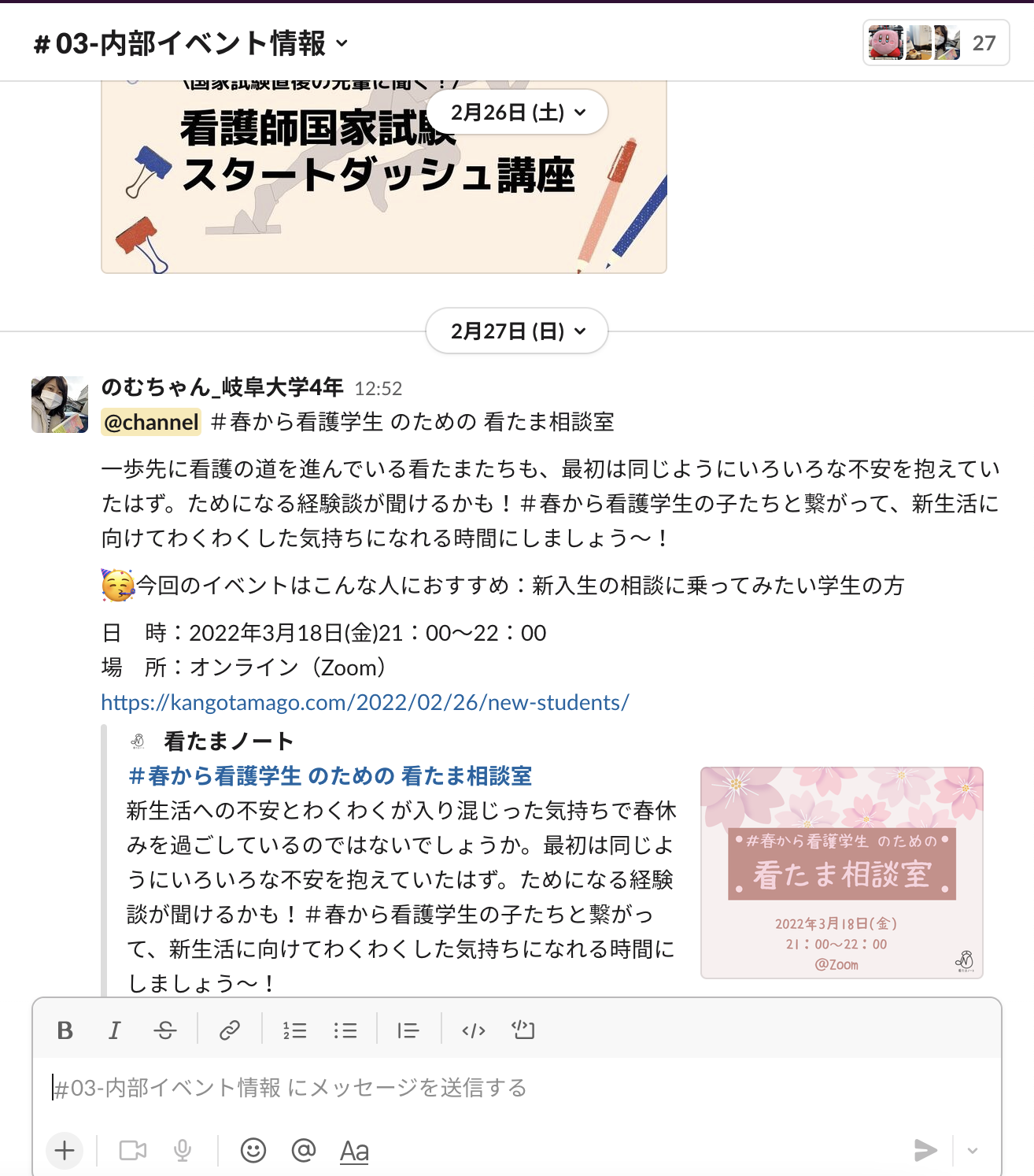Hide formatting toolbar via Aa
Viewport: 1034px width, 1176px height.
(354, 1151)
